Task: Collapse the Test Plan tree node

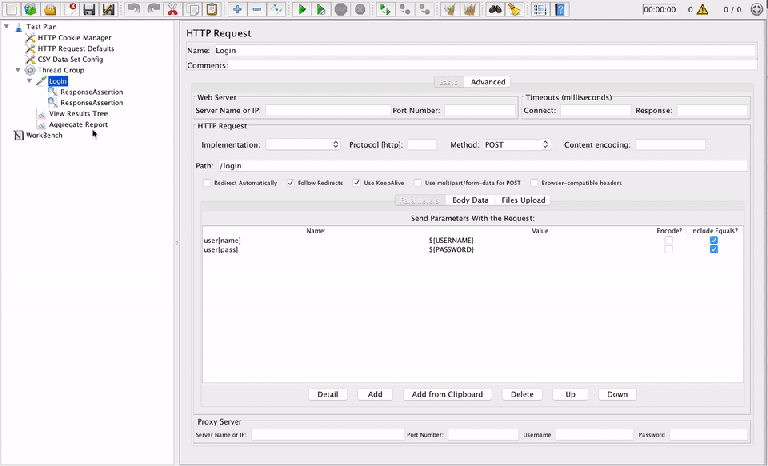Action: [7, 26]
